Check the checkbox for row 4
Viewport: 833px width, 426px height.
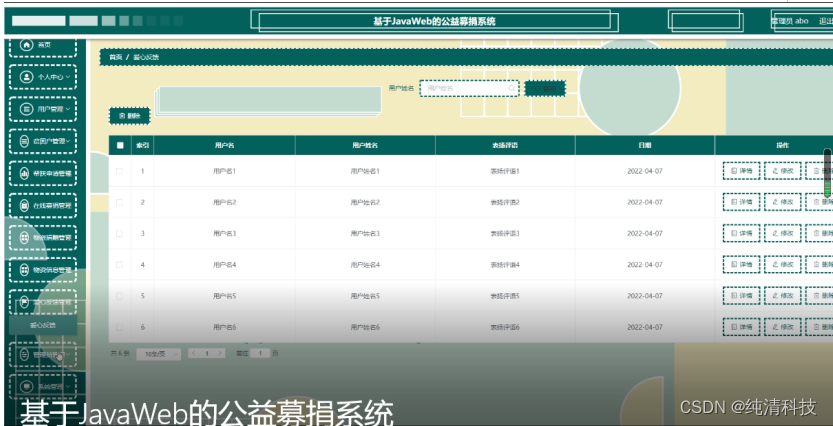120,265
